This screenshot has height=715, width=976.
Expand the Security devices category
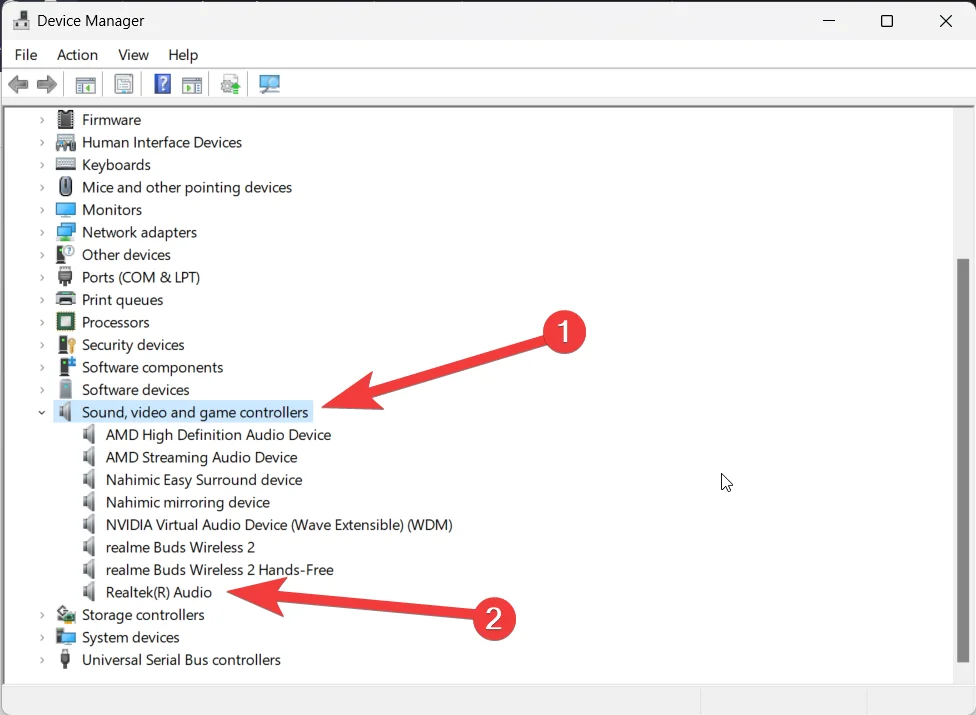[42, 345]
